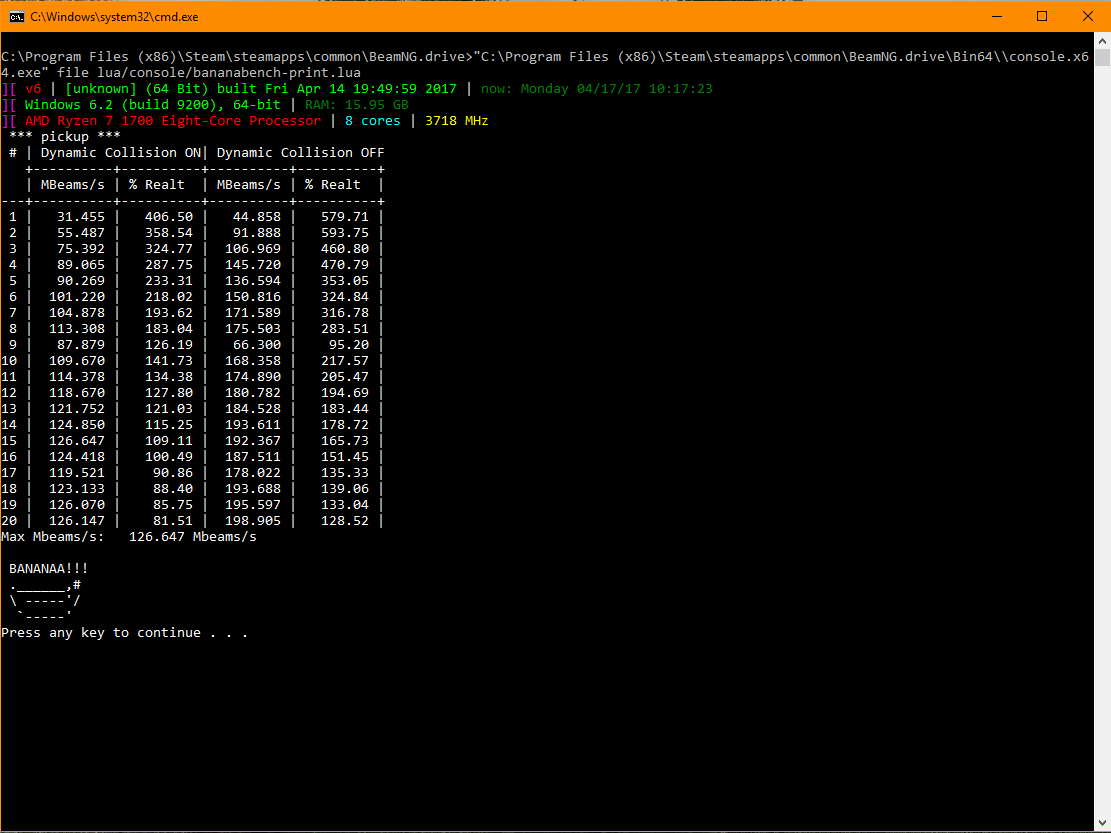Screen dimensions: 1111x833
Task: Click 'Press any key to continue . . .' prompt
Action: (125, 633)
